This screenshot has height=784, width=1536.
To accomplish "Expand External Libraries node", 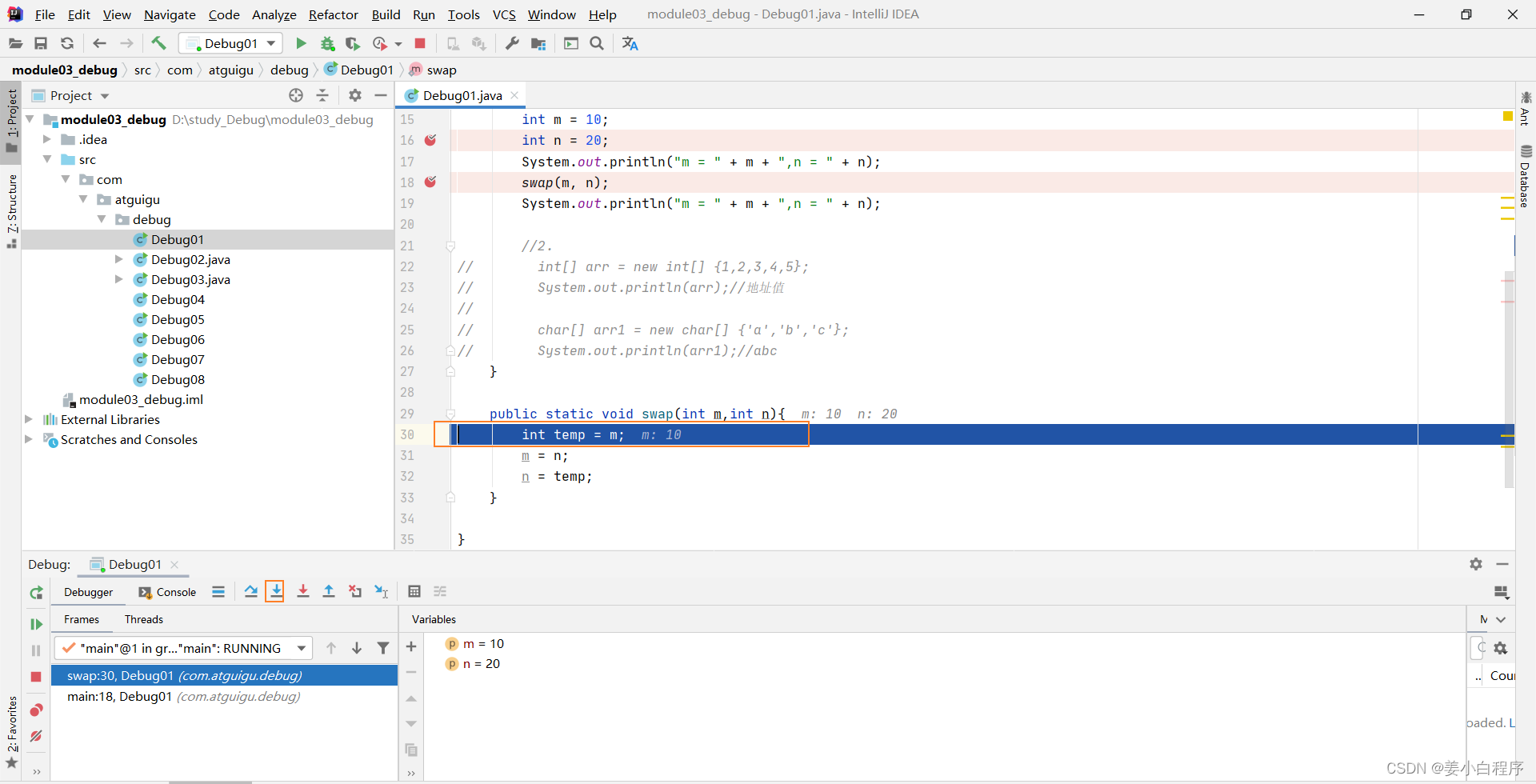I will pyautogui.click(x=29, y=419).
